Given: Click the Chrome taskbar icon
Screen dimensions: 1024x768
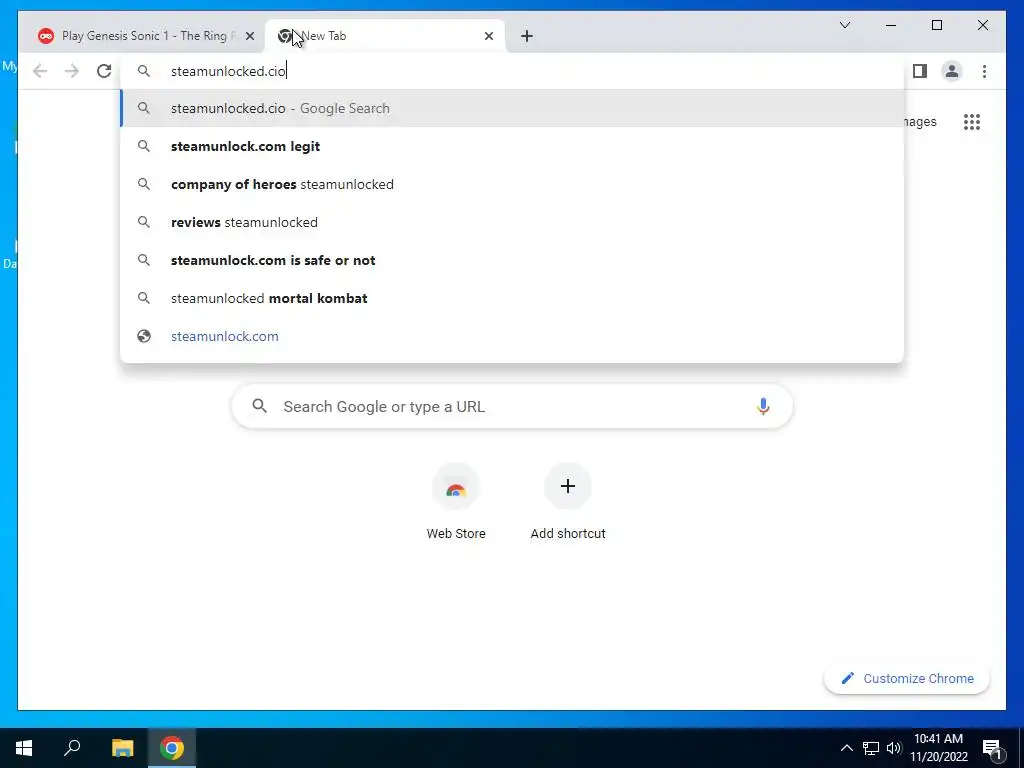Looking at the screenshot, I should tap(172, 748).
